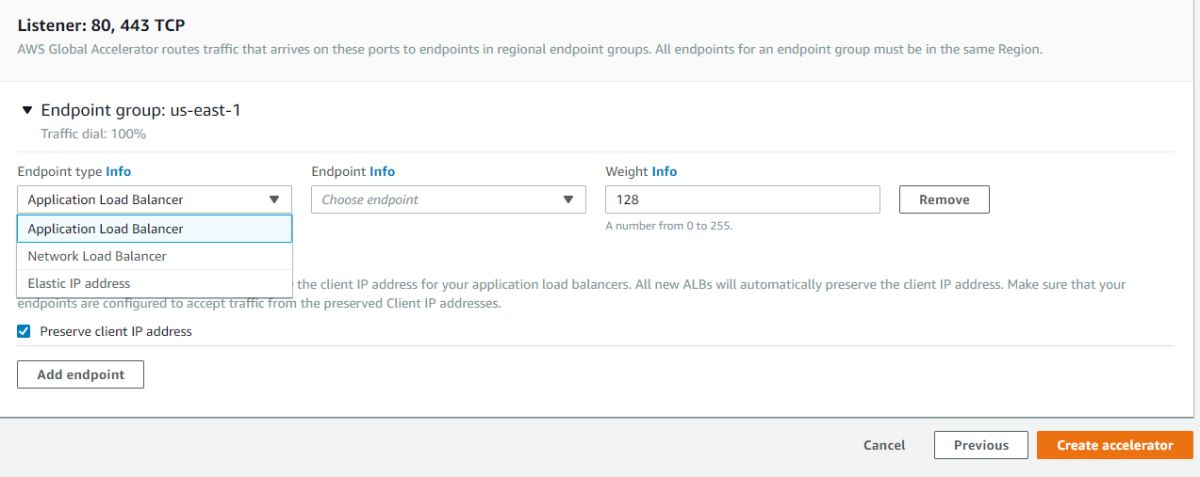This screenshot has width=1200, height=477.
Task: Click the Endpoint group: us-east-1 heading
Action: click(x=141, y=110)
